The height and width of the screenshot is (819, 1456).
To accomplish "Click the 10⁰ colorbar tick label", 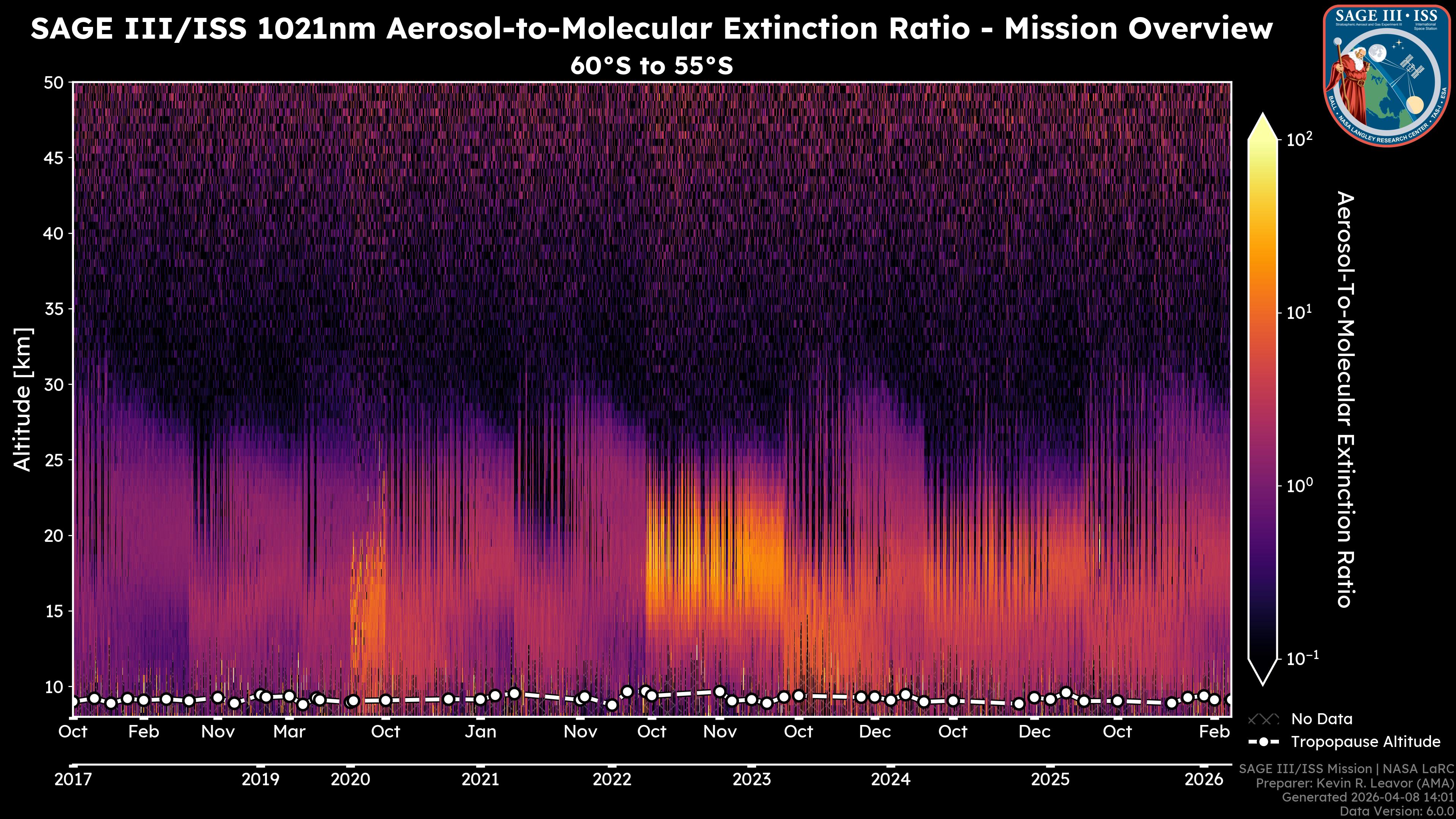I will pos(1299,485).
